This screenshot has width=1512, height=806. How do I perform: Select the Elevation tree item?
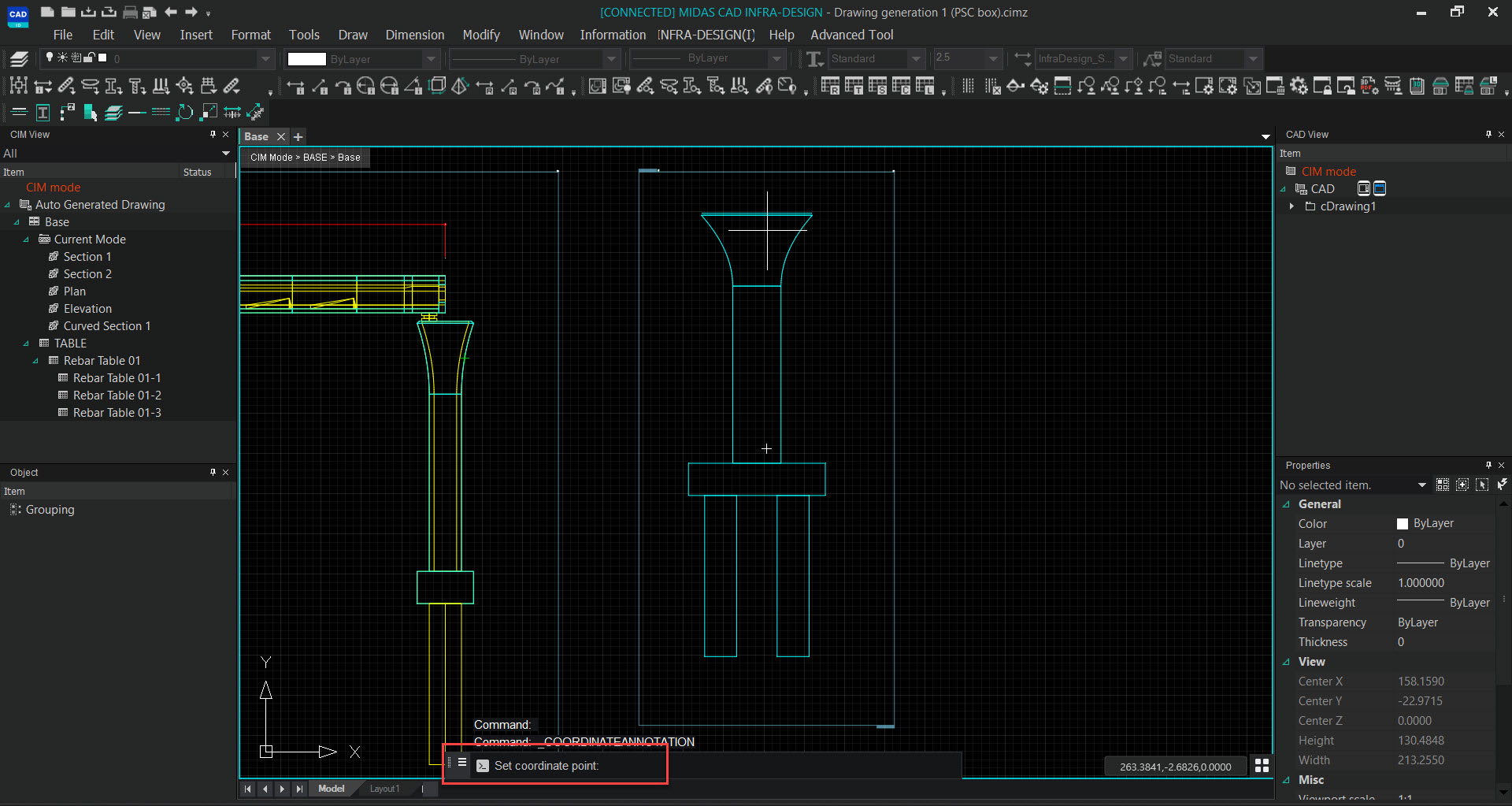click(x=87, y=309)
